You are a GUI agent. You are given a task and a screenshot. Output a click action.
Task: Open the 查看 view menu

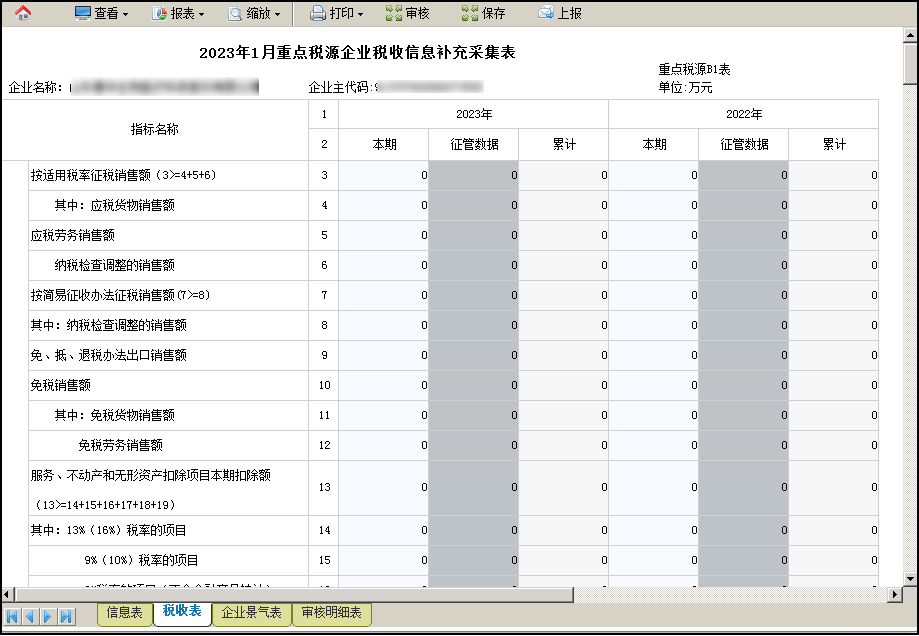[101, 13]
